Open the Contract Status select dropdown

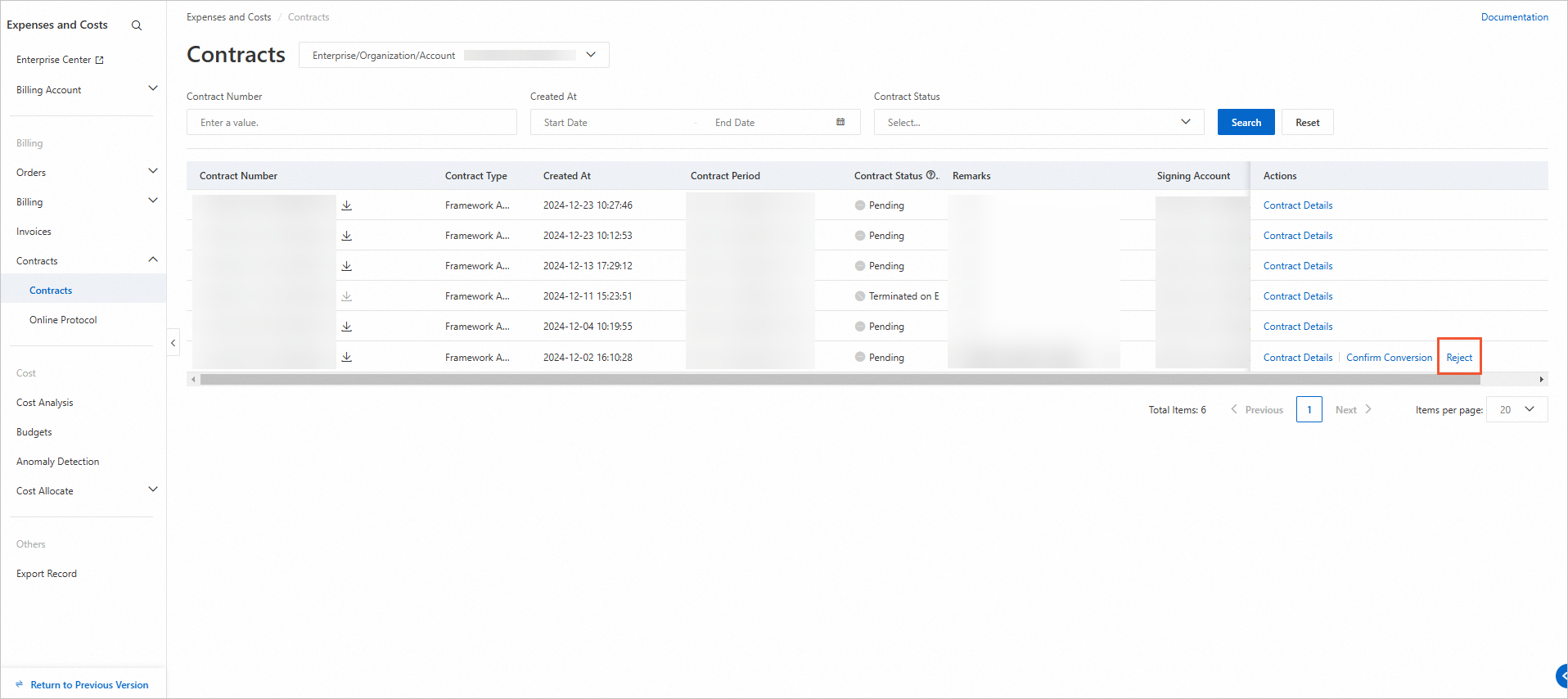[x=1039, y=122]
